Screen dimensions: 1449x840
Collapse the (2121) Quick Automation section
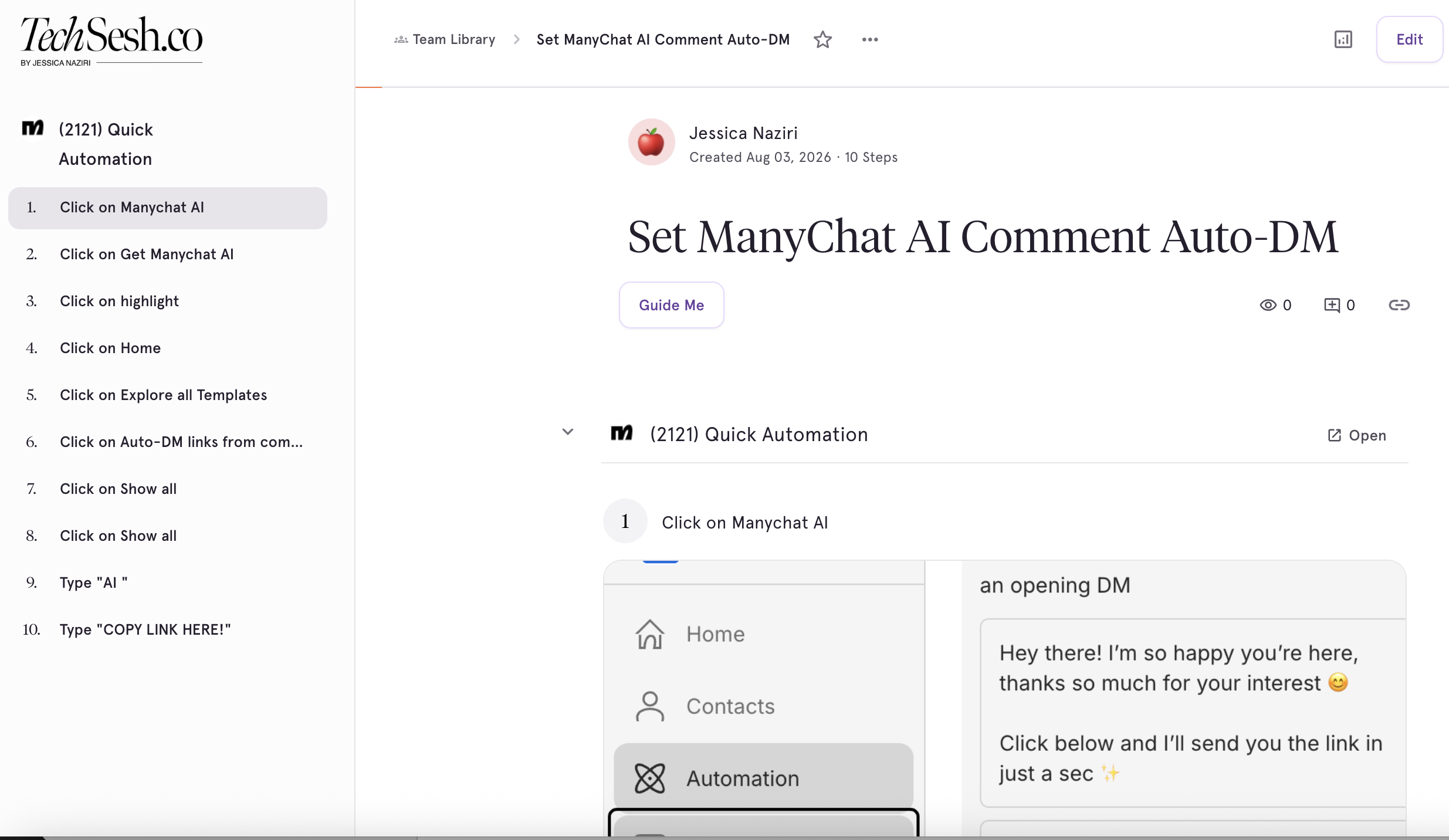click(x=567, y=432)
